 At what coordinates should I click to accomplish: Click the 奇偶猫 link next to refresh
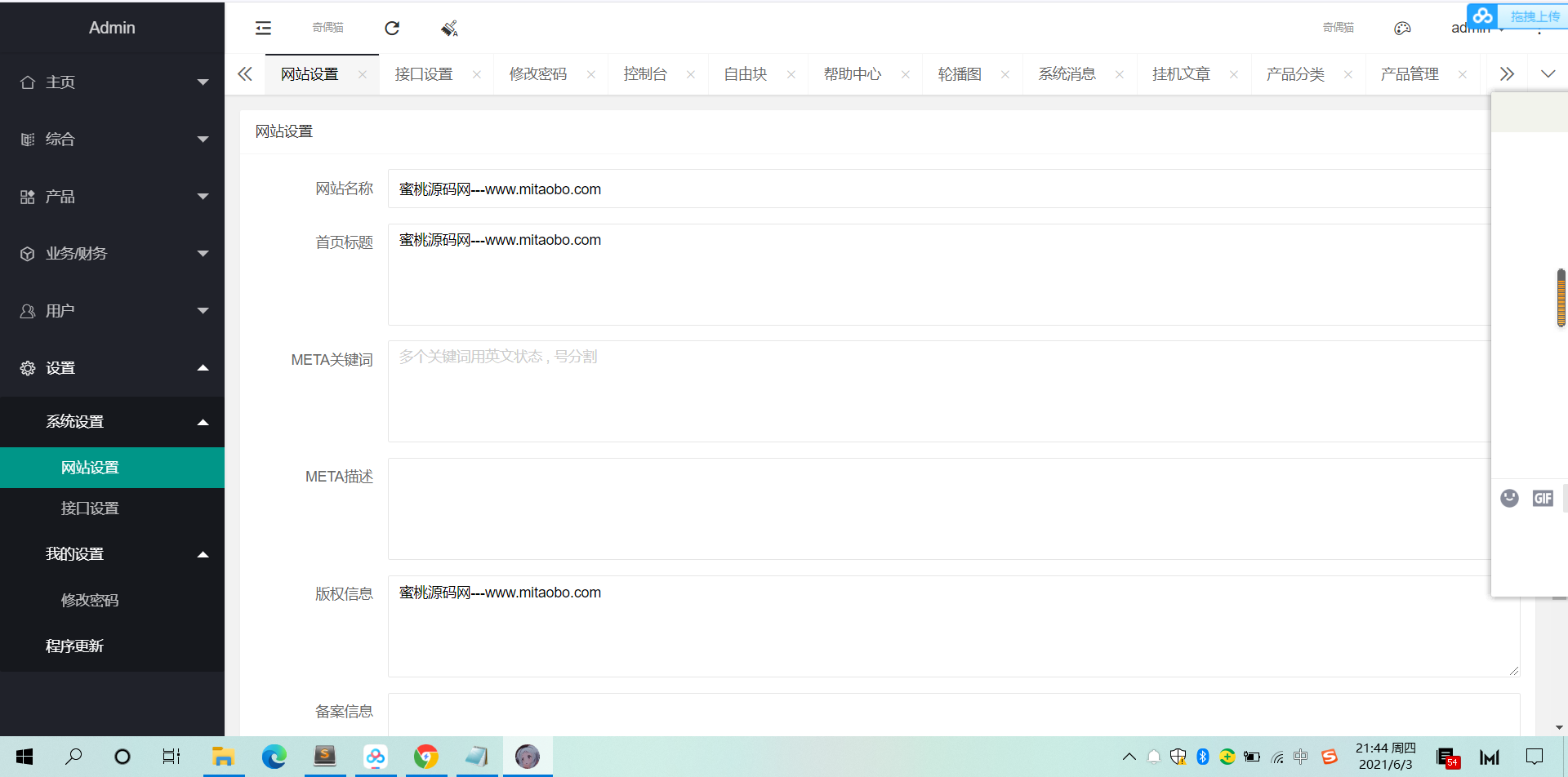point(327,28)
